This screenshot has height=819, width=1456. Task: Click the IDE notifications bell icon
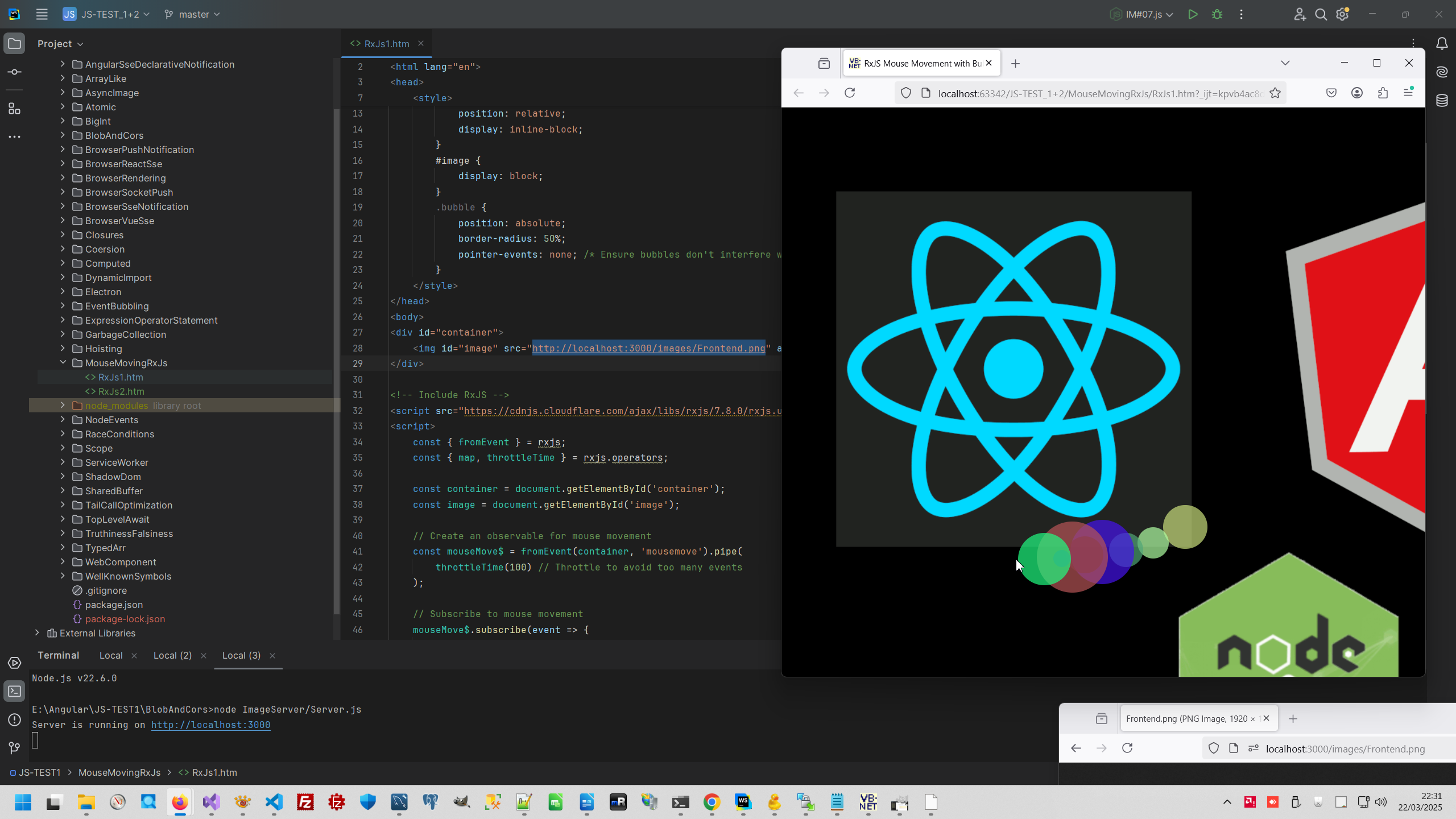[x=1442, y=44]
